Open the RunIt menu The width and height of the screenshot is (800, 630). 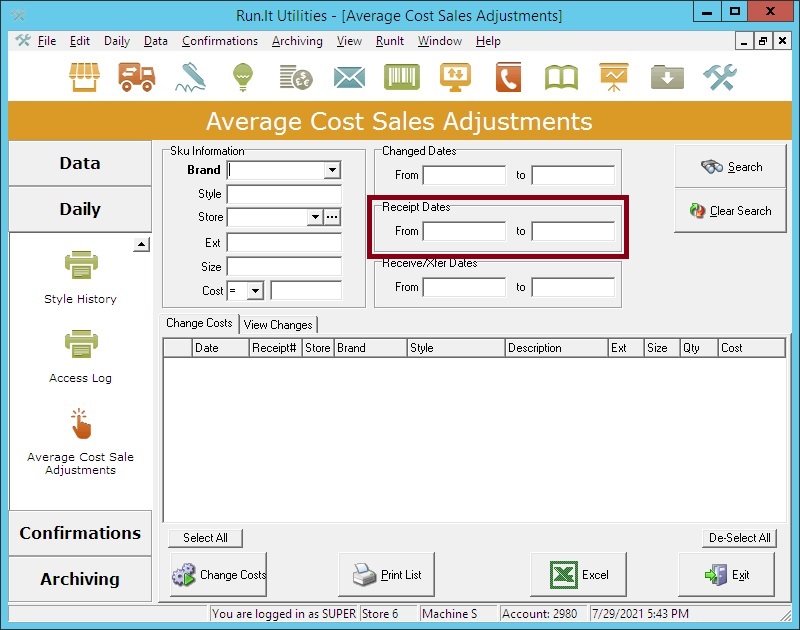point(390,41)
